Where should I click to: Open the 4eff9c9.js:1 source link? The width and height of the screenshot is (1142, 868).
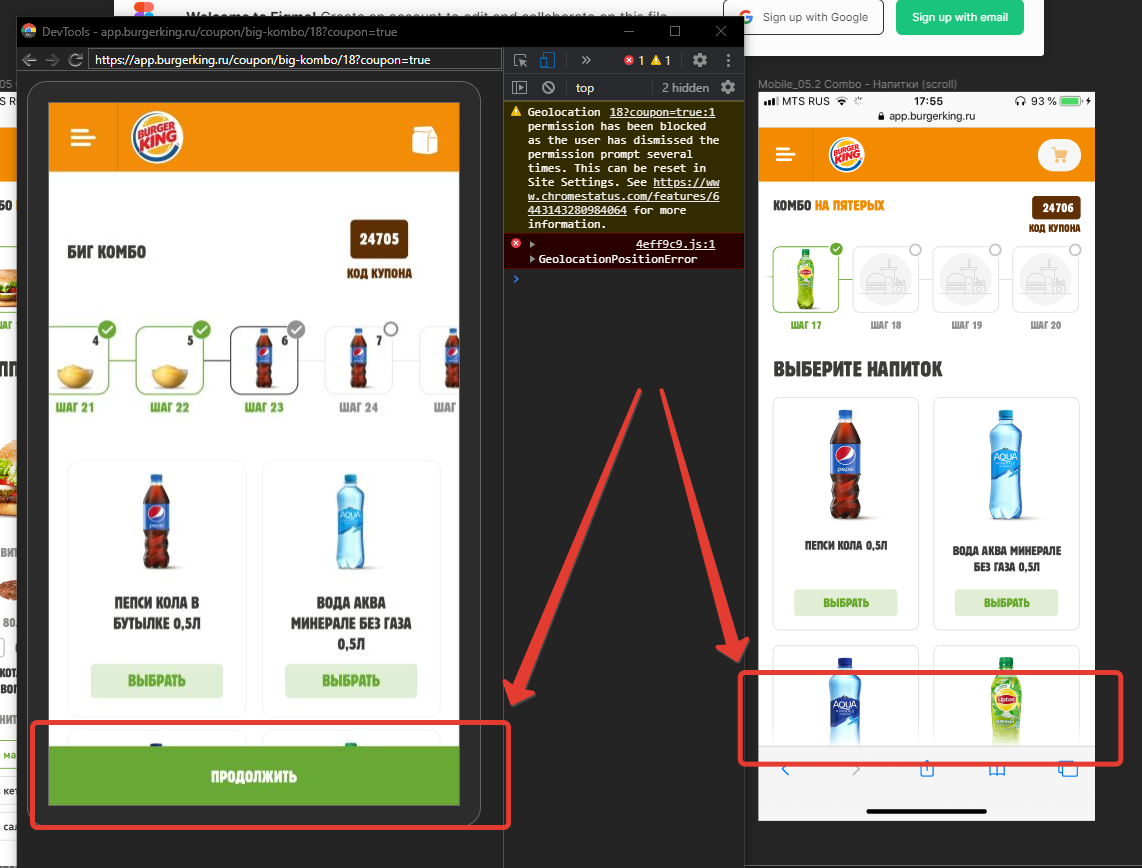pos(675,244)
